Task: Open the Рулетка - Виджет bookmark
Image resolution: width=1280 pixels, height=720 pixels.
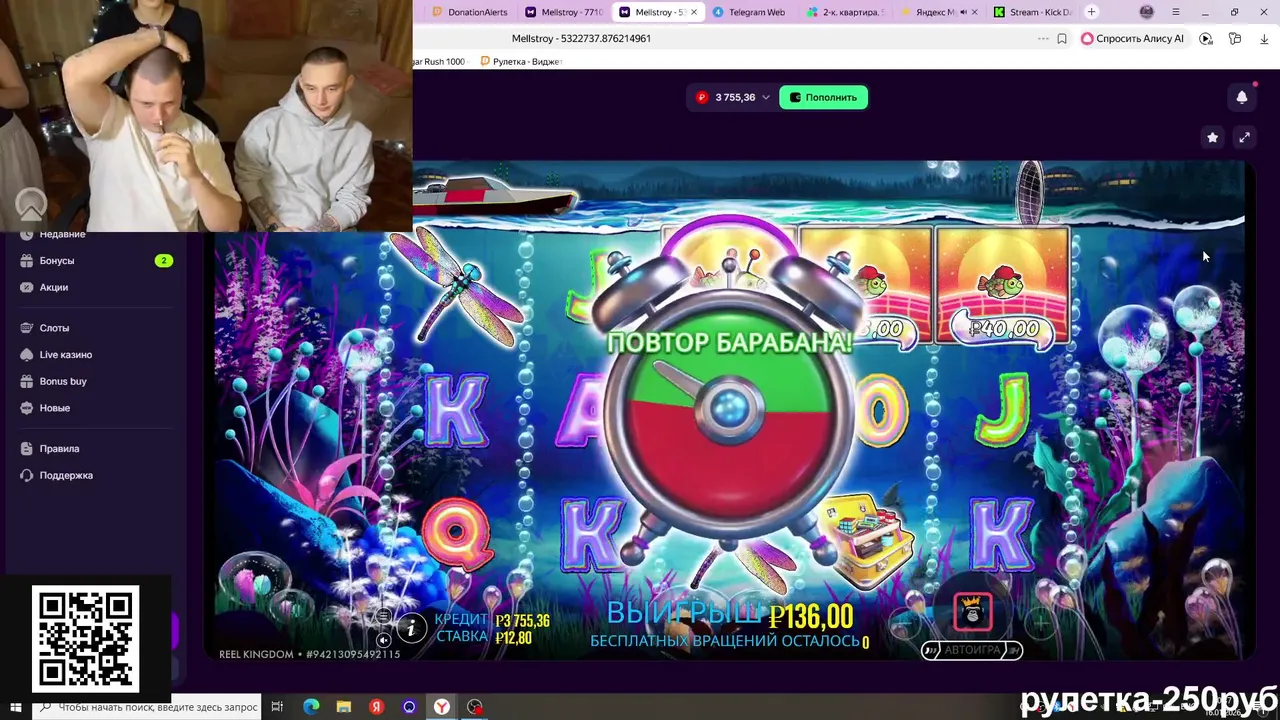Action: pos(522,62)
